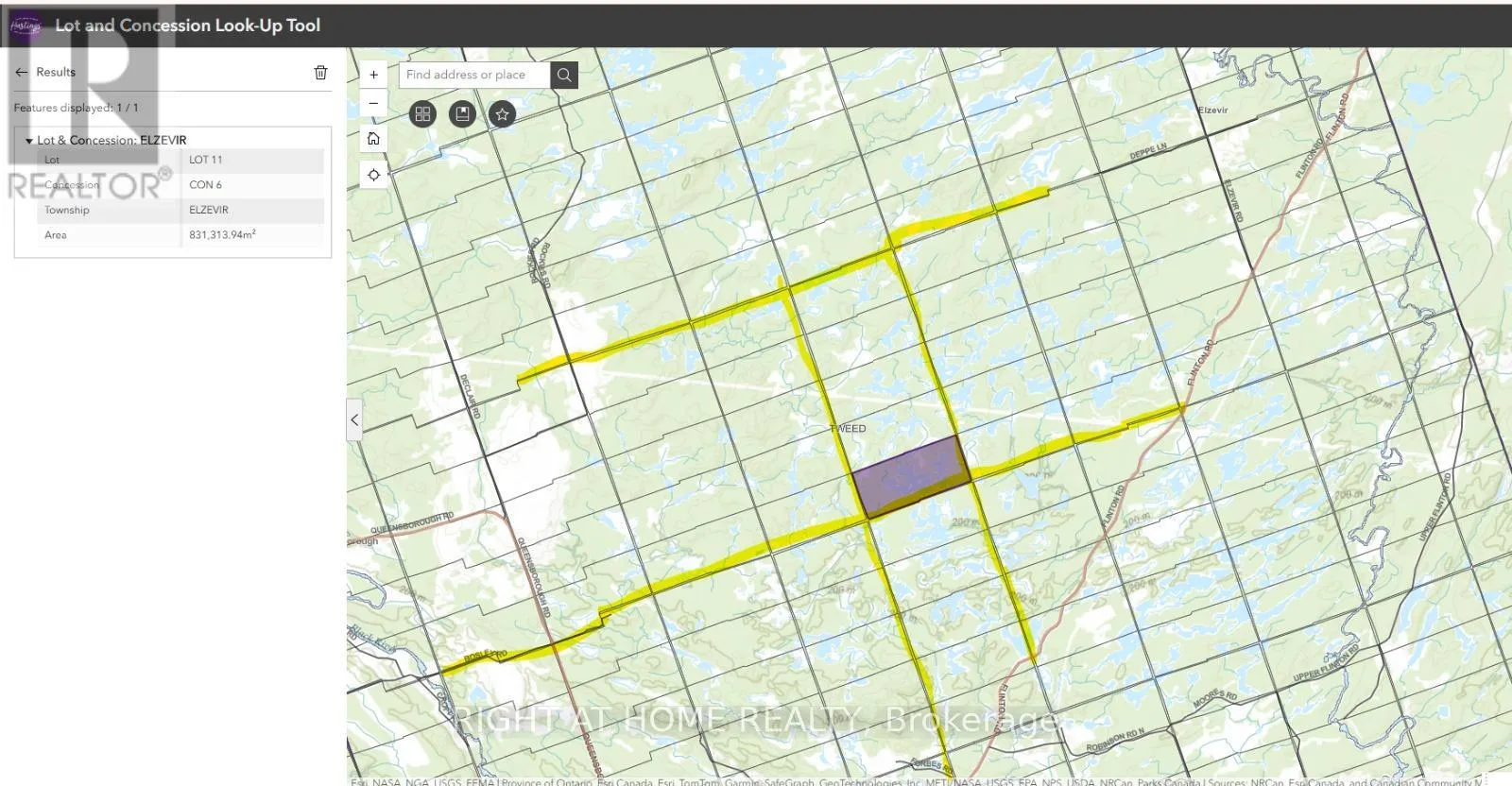This screenshot has width=1512, height=786.
Task: Find my location on the map
Action: coord(373,175)
